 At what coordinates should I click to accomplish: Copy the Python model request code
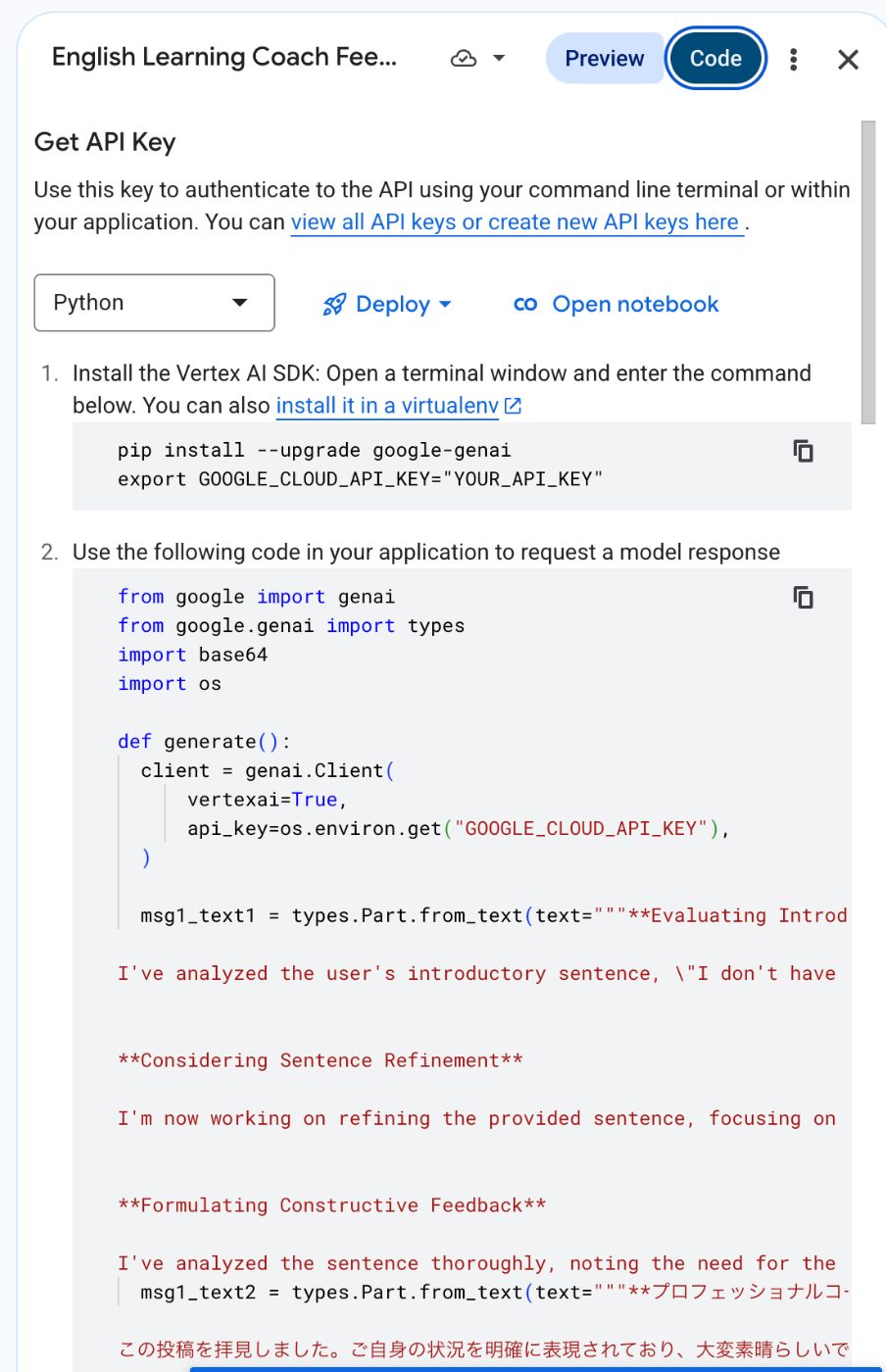coord(803,597)
